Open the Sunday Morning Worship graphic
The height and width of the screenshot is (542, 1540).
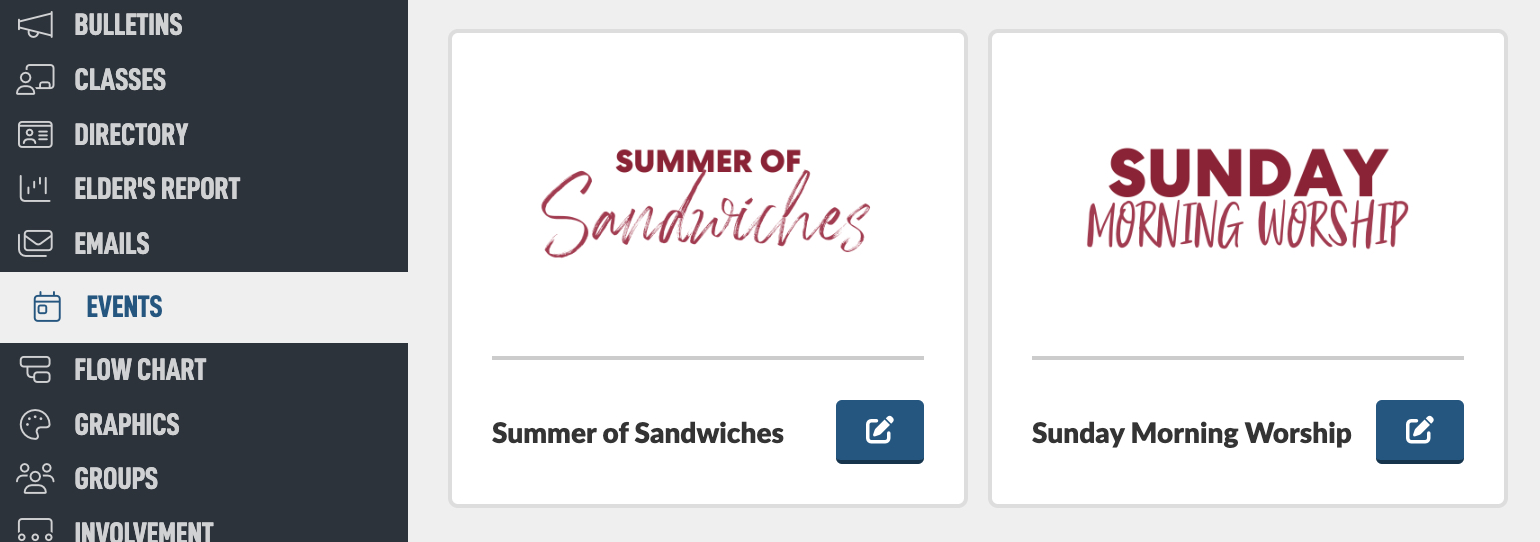pos(1247,197)
